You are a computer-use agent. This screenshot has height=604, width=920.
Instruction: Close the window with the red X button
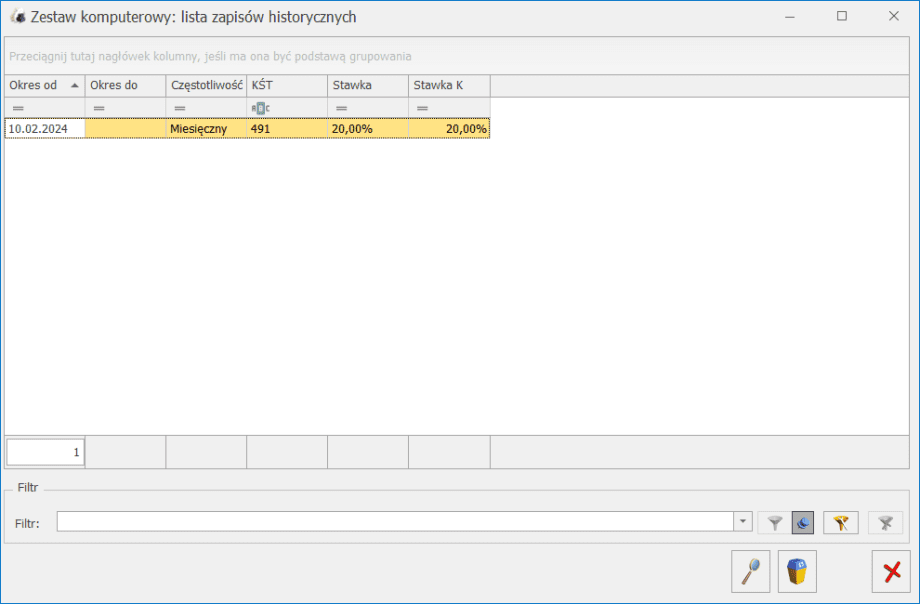point(891,571)
